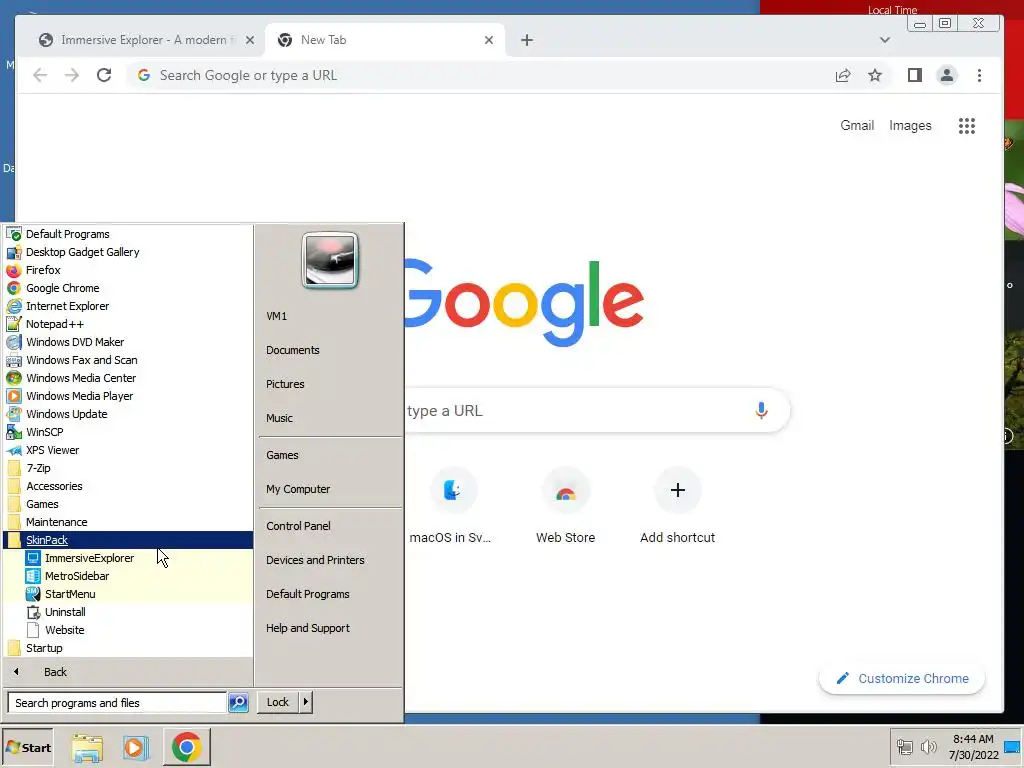1024x768 pixels.
Task: Click the Search programs and files box
Action: point(117,703)
